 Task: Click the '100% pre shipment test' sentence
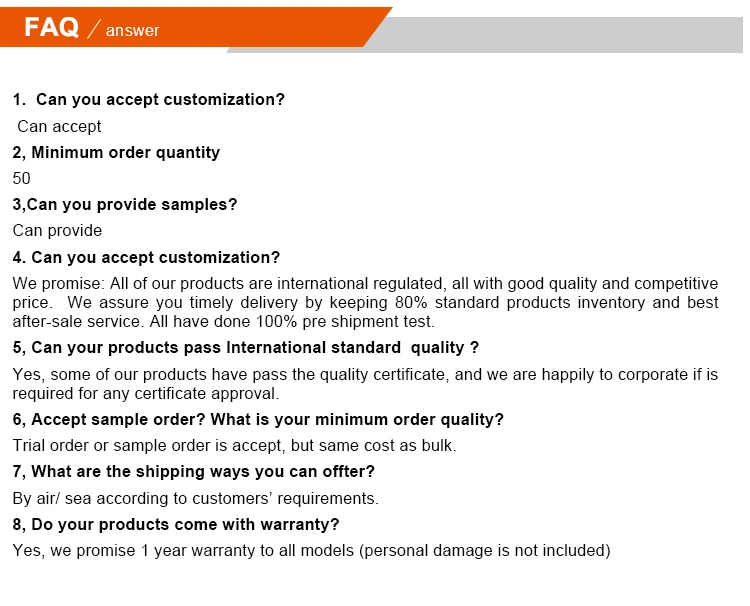click(292, 321)
